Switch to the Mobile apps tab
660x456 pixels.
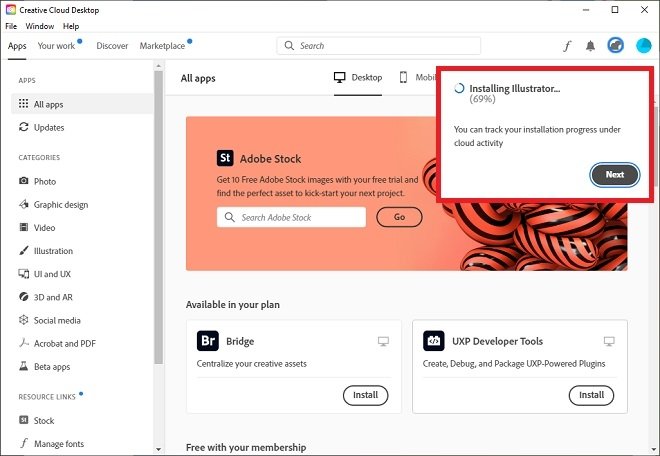[x=417, y=77]
